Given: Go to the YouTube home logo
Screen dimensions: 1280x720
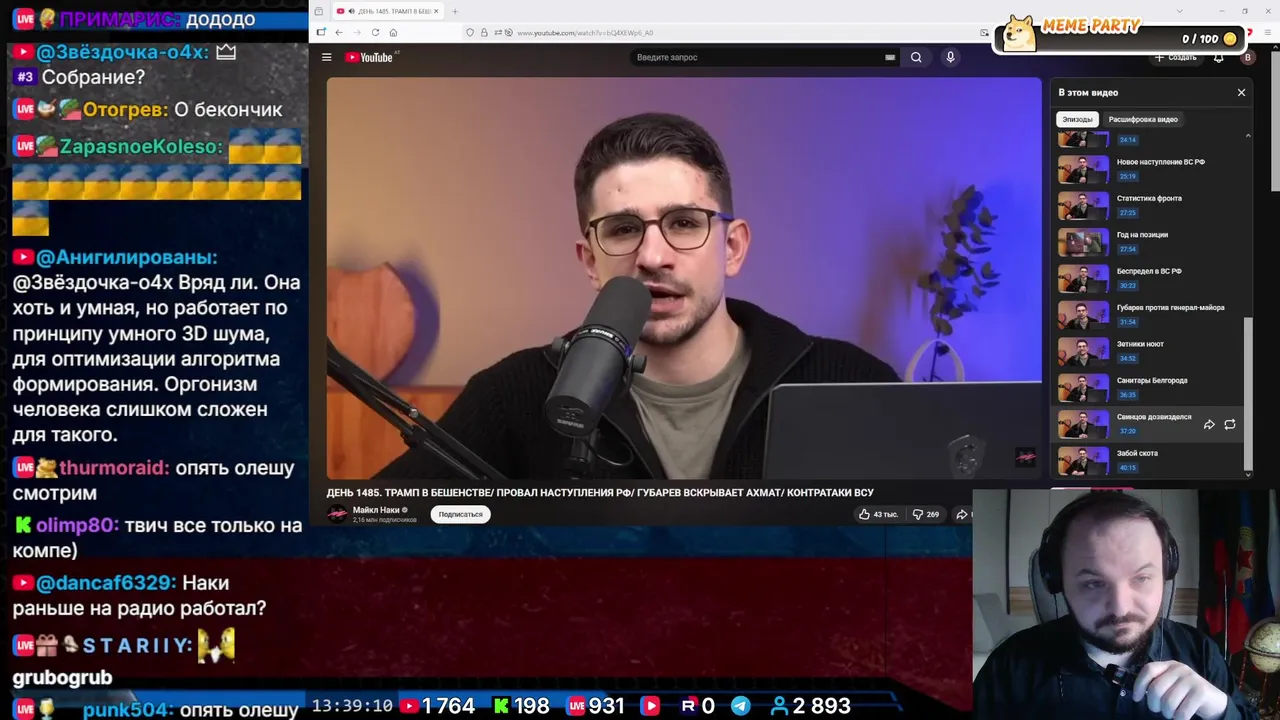Looking at the screenshot, I should pyautogui.click(x=369, y=57).
